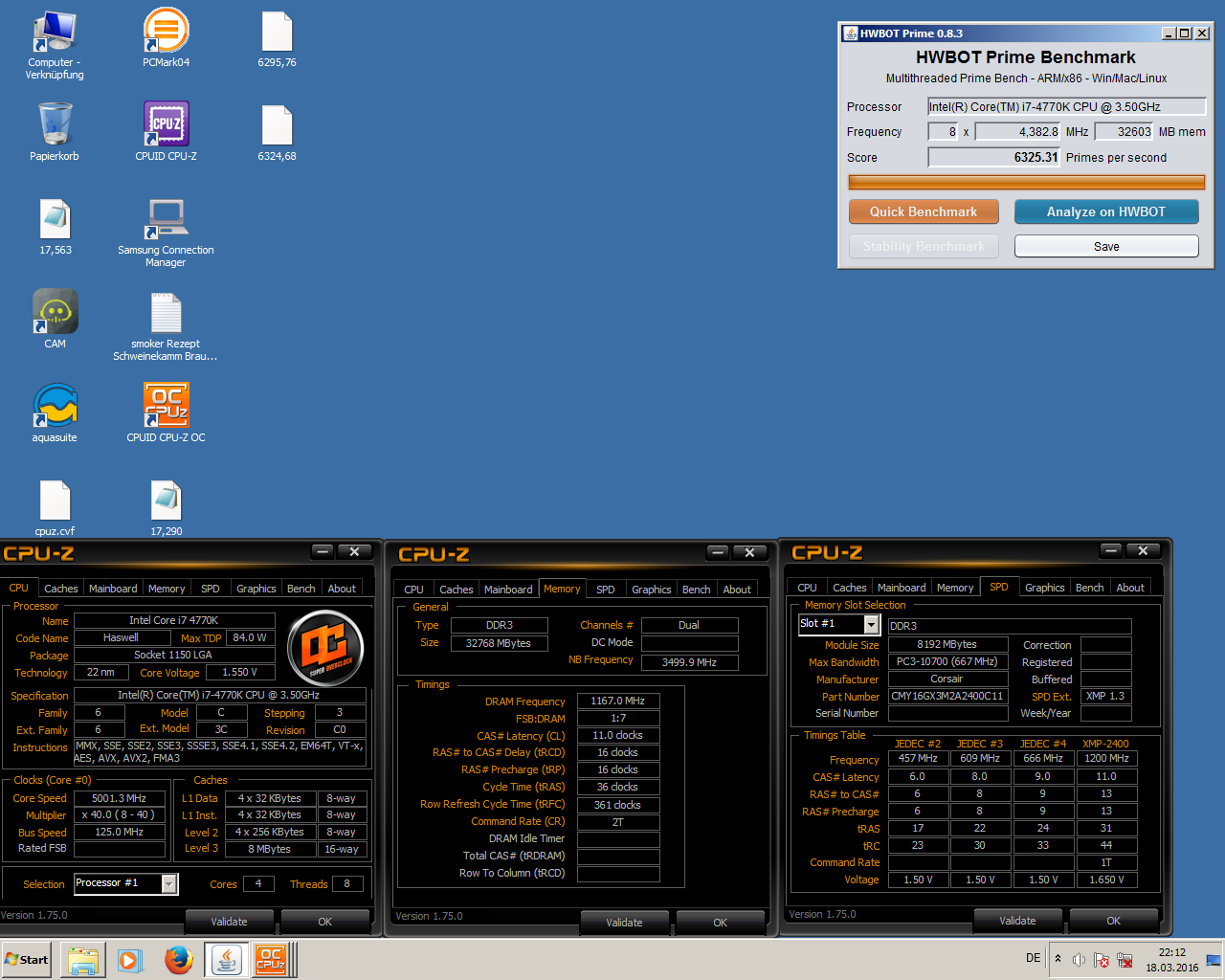This screenshot has height=980, width=1225.
Task: Open the Processor selection dropdown in CPU-Z
Action: [x=169, y=883]
